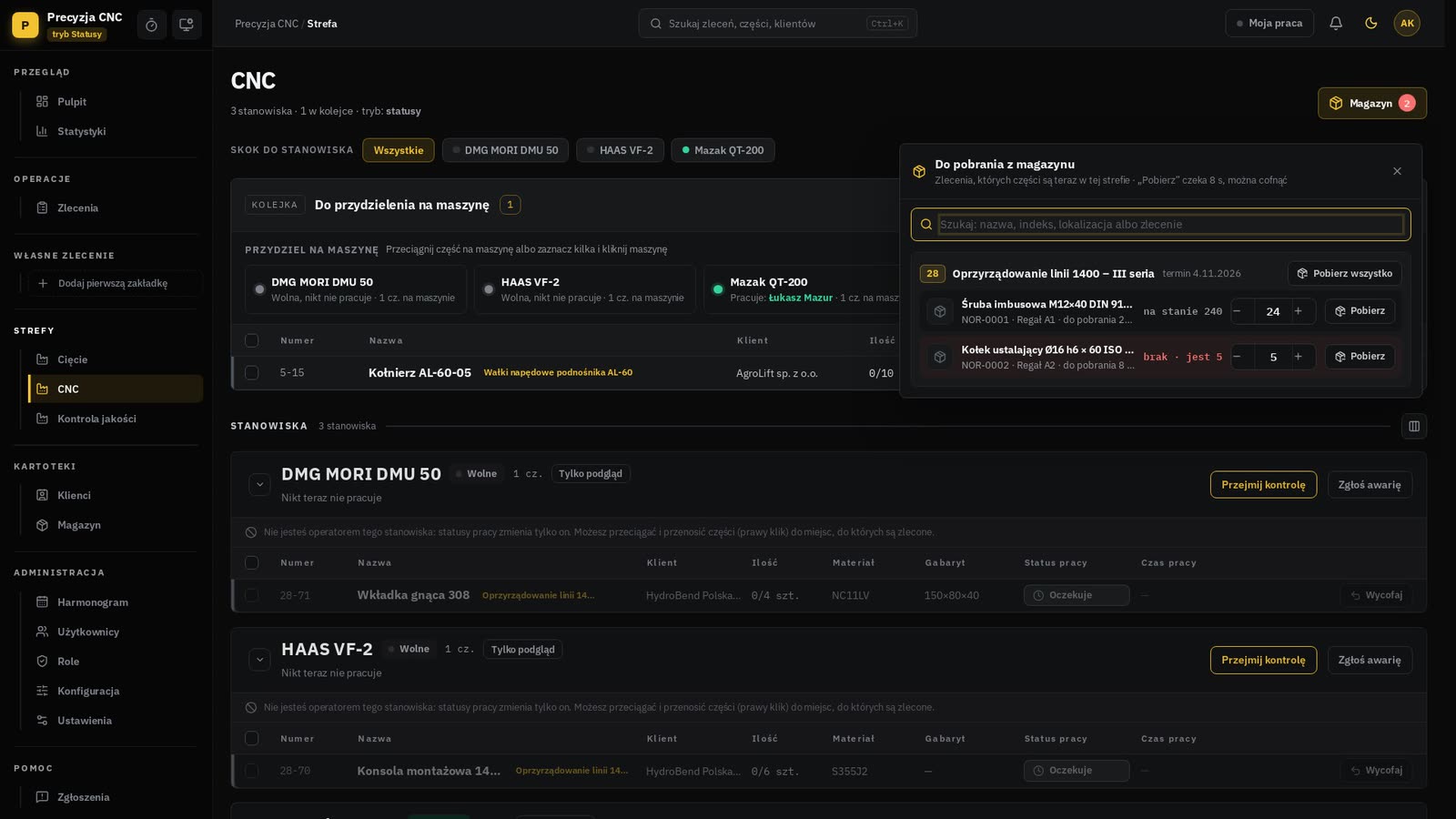
Task: Click the monitor icon beside the timer
Action: pos(187,25)
